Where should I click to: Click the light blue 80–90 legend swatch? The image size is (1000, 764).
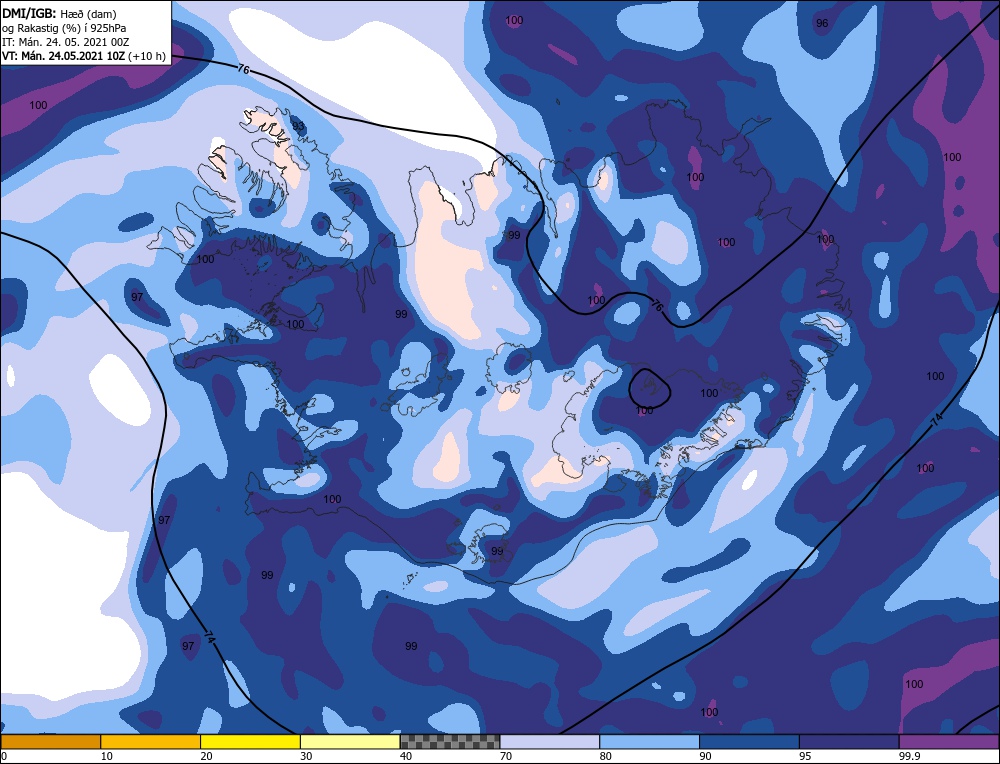[x=649, y=742]
